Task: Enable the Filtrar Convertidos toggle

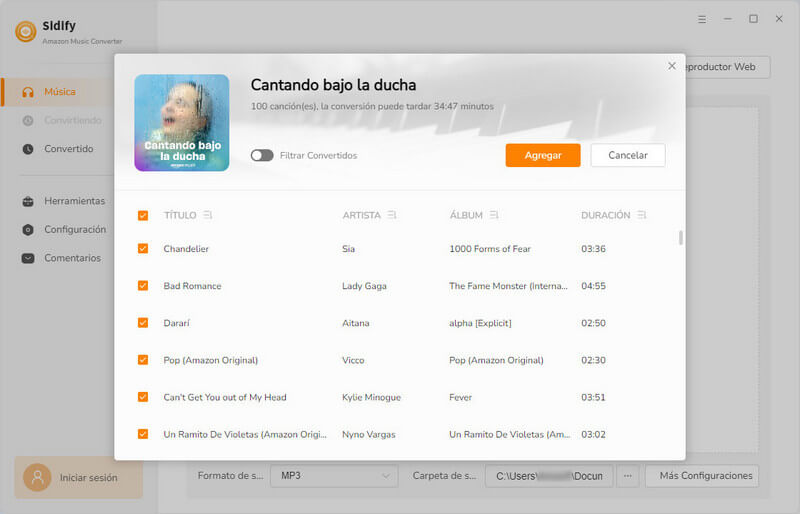Action: (x=262, y=155)
